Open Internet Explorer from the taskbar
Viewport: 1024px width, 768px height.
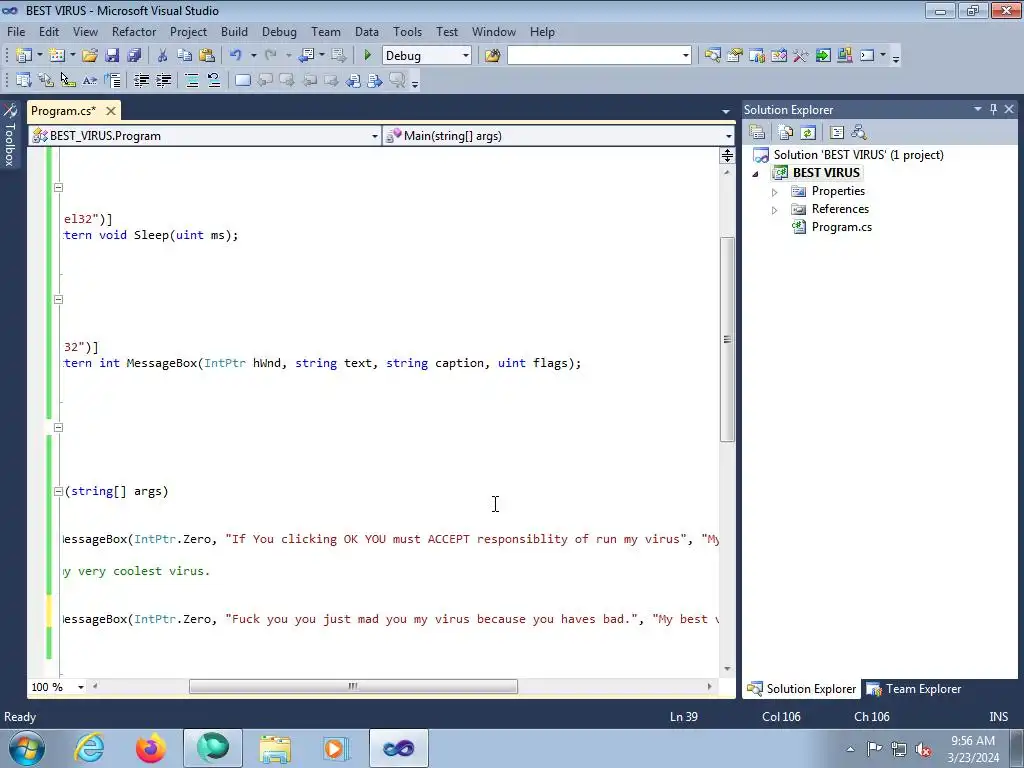[89, 748]
